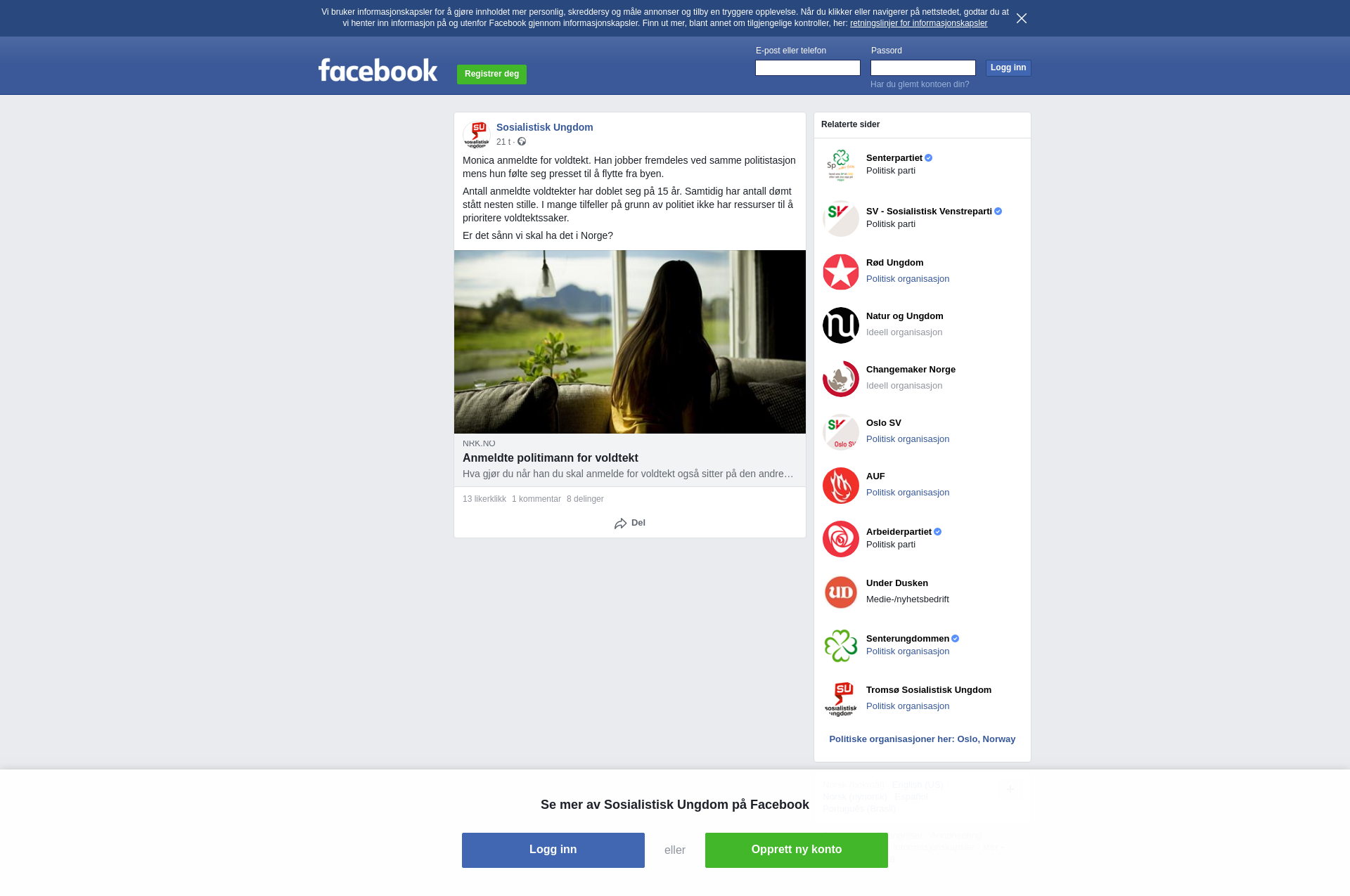Image resolution: width=1350 pixels, height=896 pixels.
Task: Click Arbeiderpartiet verified badge
Action: [938, 532]
